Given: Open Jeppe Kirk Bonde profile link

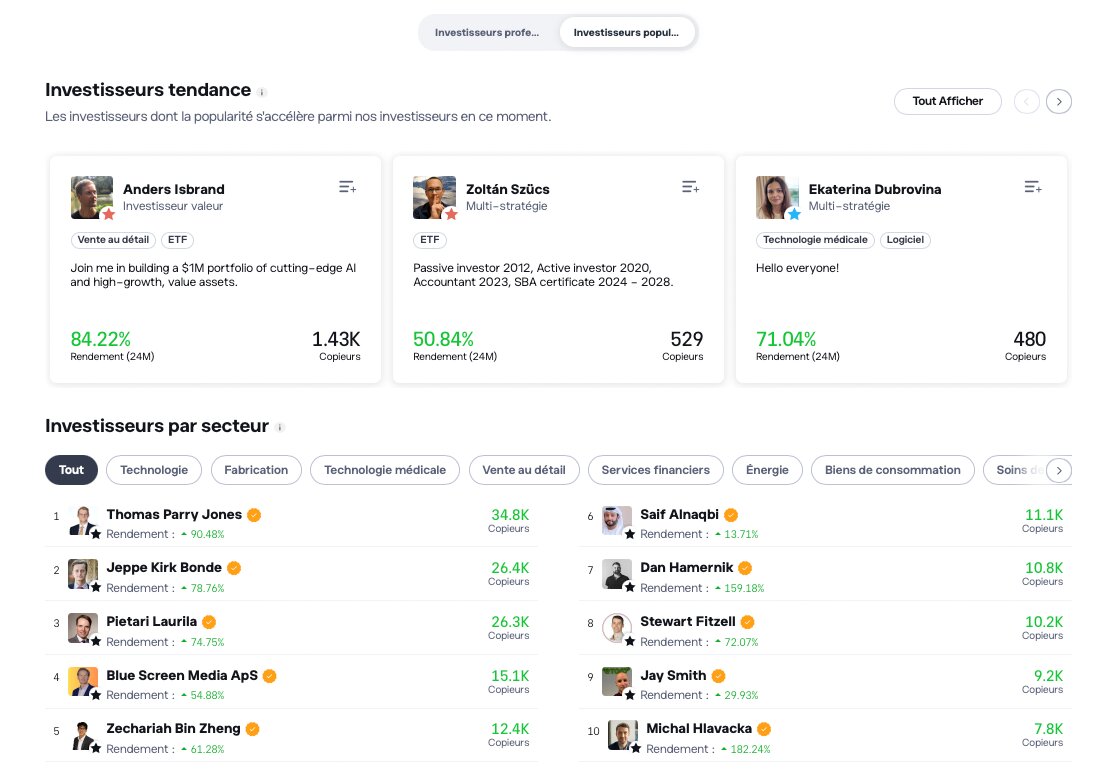Looking at the screenshot, I should coord(164,568).
